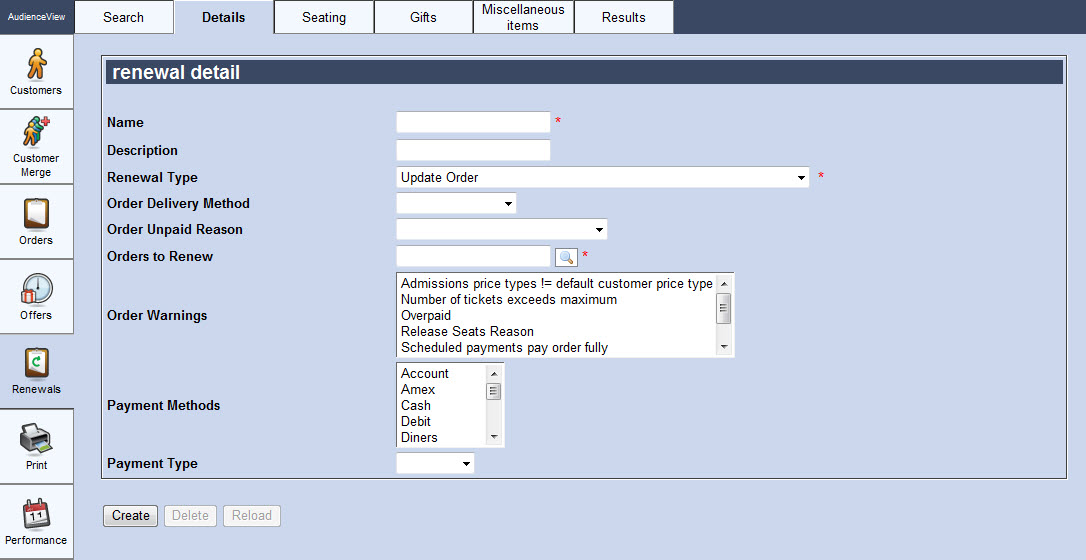Click the Delete button
Screen dimensions: 1086x560
pos(190,516)
